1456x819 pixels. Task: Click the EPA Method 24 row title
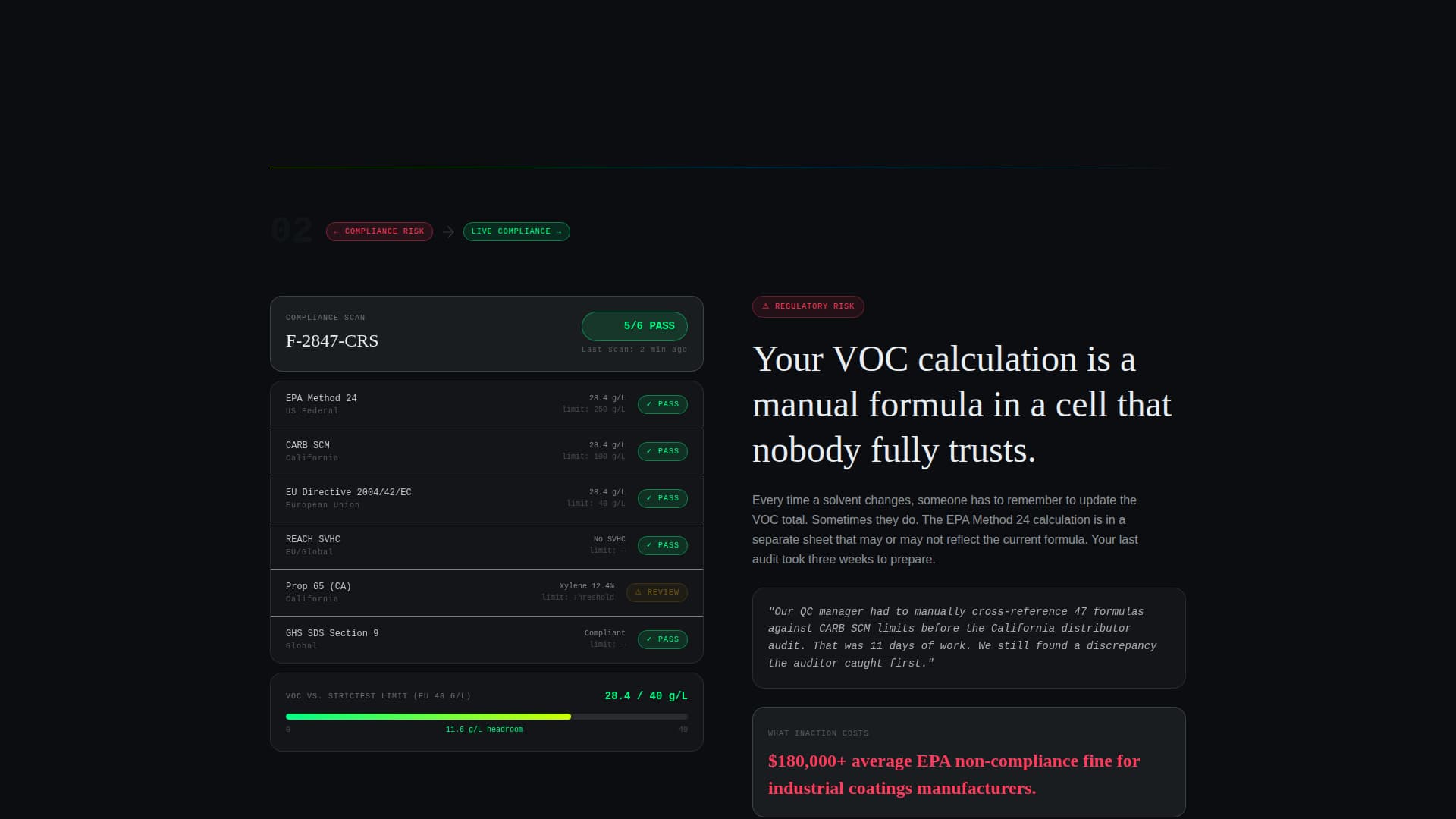click(322, 398)
